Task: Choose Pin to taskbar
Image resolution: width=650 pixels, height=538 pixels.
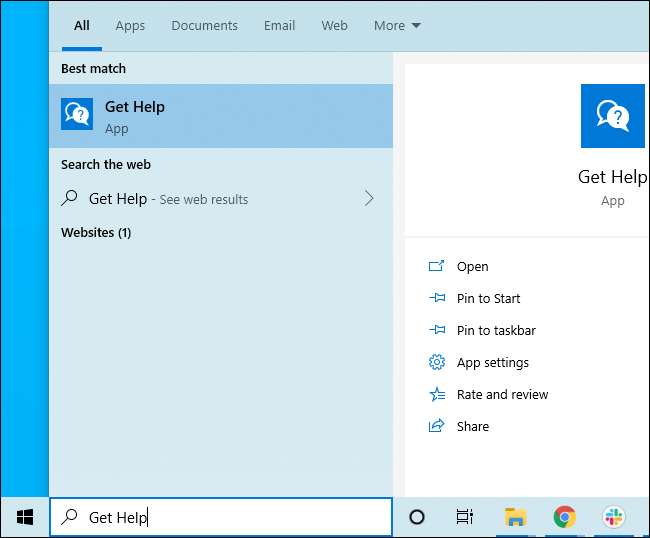Action: pos(496,330)
